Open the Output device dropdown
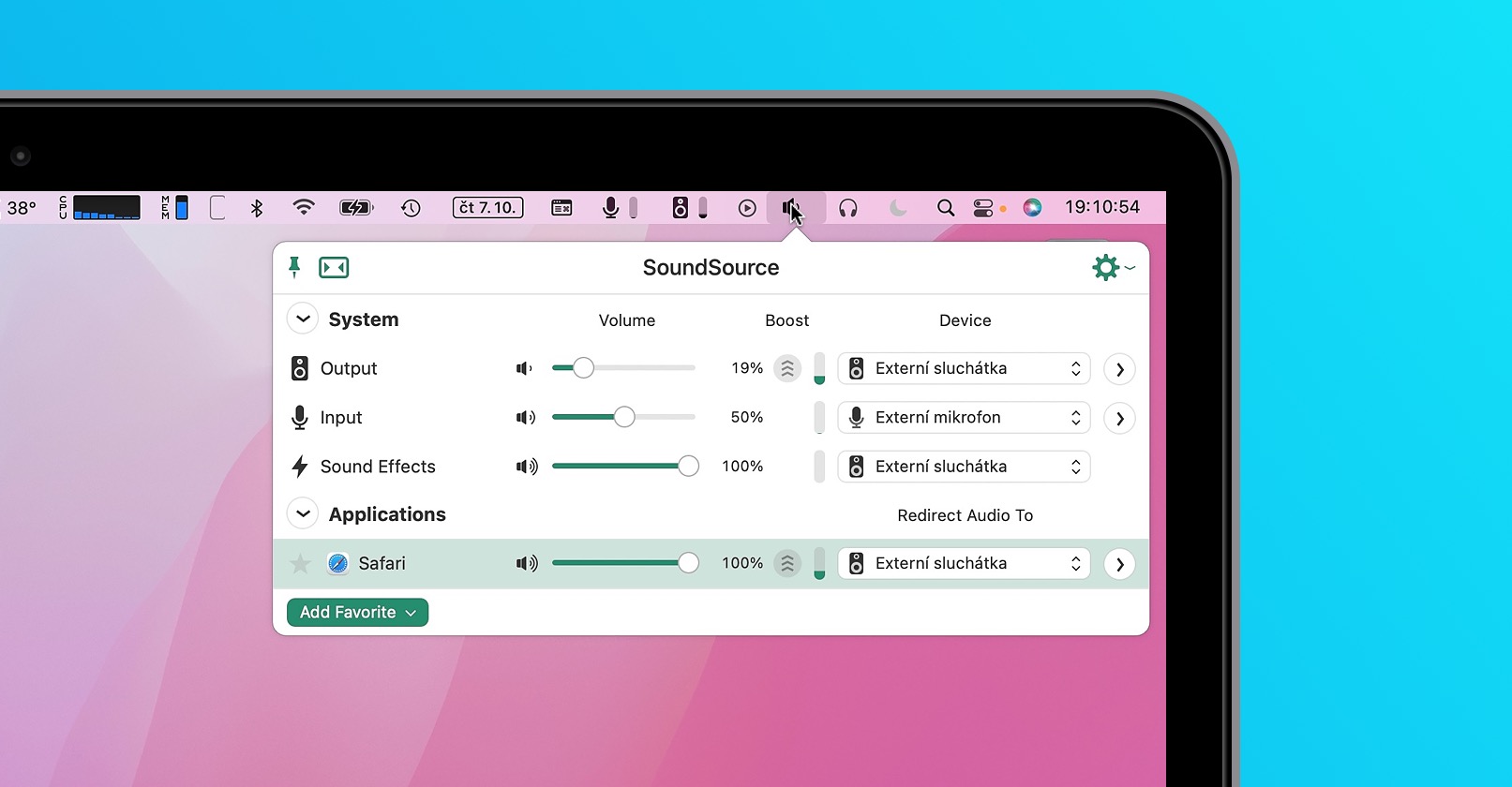The width and height of the screenshot is (1512, 787). click(x=964, y=368)
